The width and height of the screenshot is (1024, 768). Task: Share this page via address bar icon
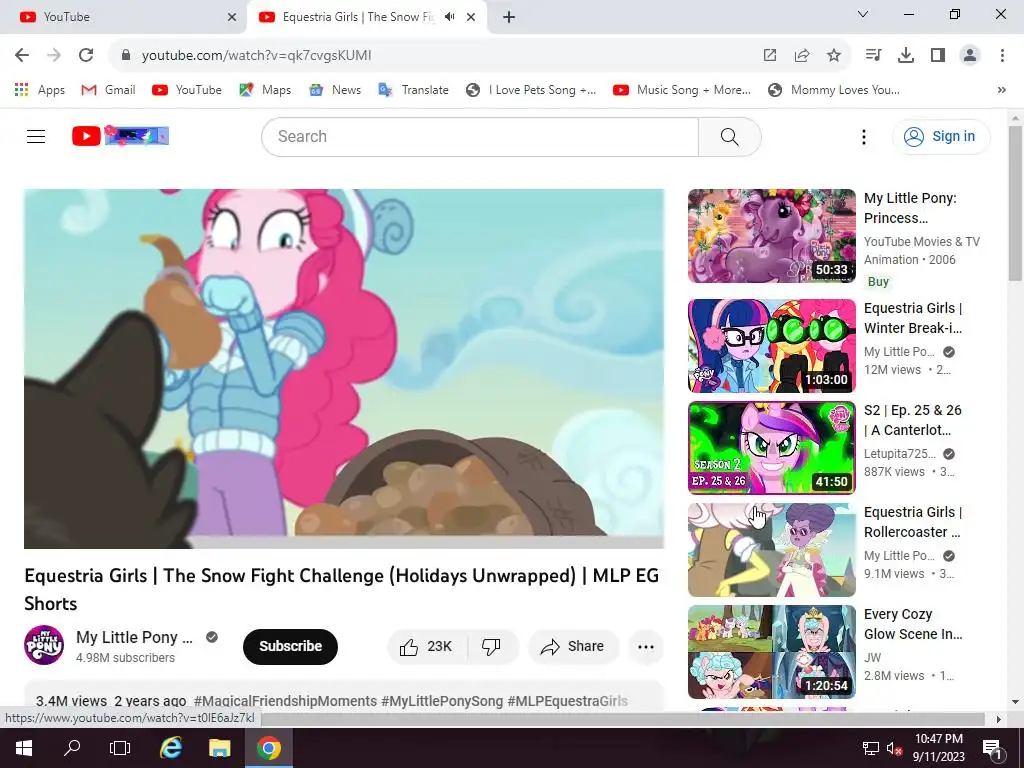tap(802, 56)
